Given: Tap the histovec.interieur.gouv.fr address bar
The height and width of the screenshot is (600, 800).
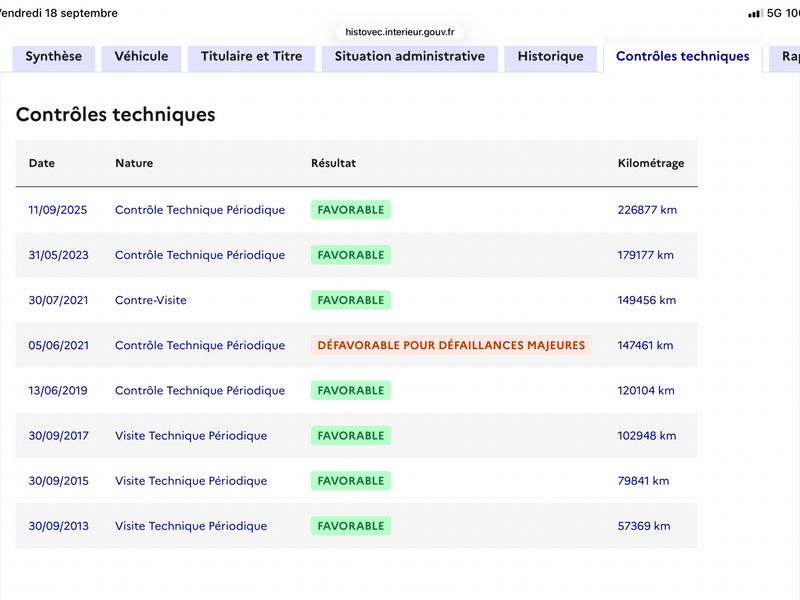Looking at the screenshot, I should (x=400, y=32).
